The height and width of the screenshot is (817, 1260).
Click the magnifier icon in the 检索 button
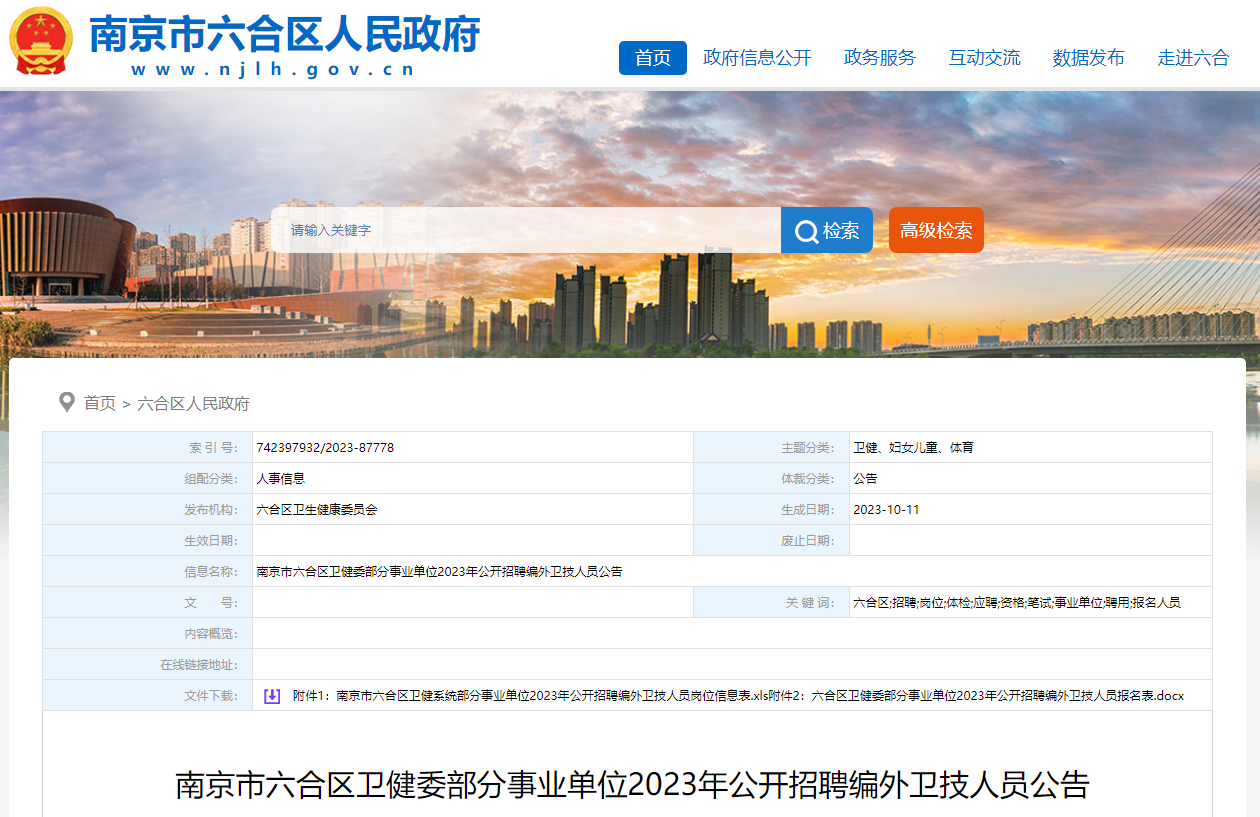[806, 231]
